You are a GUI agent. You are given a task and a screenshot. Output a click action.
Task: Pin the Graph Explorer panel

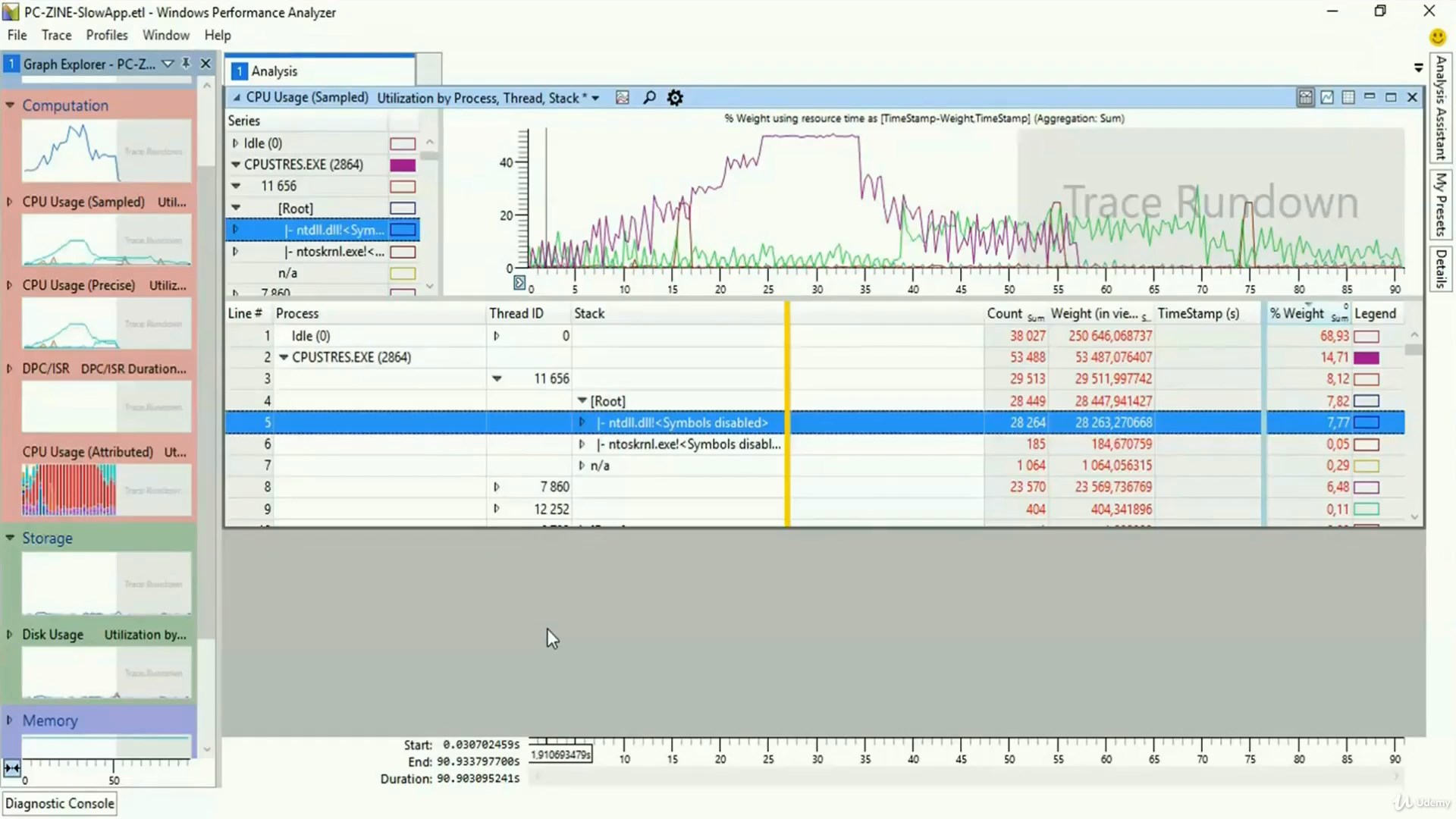187,64
